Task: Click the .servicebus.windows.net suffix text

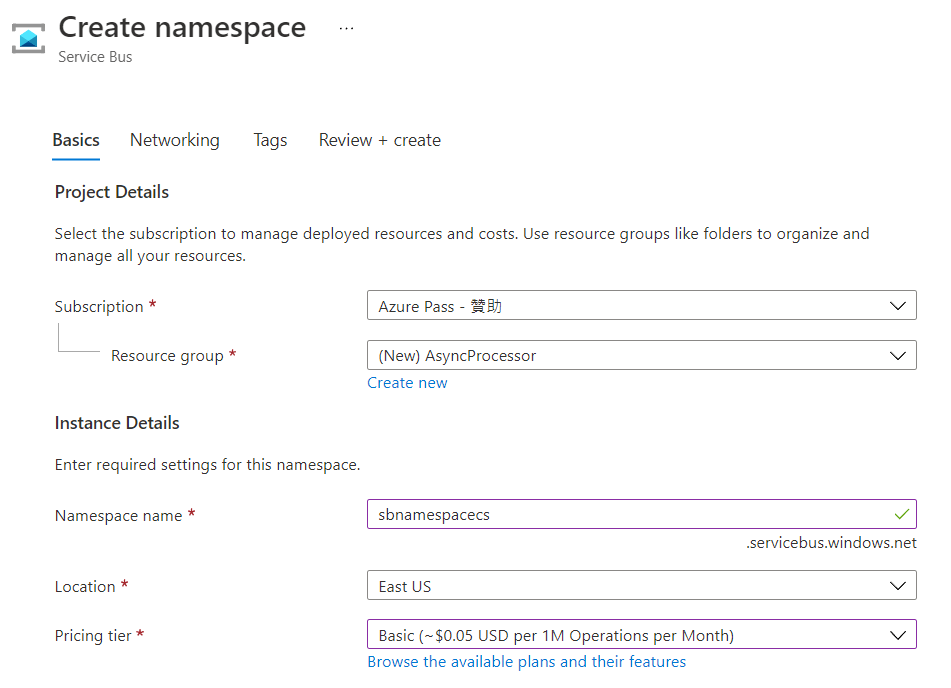Action: click(x=831, y=543)
